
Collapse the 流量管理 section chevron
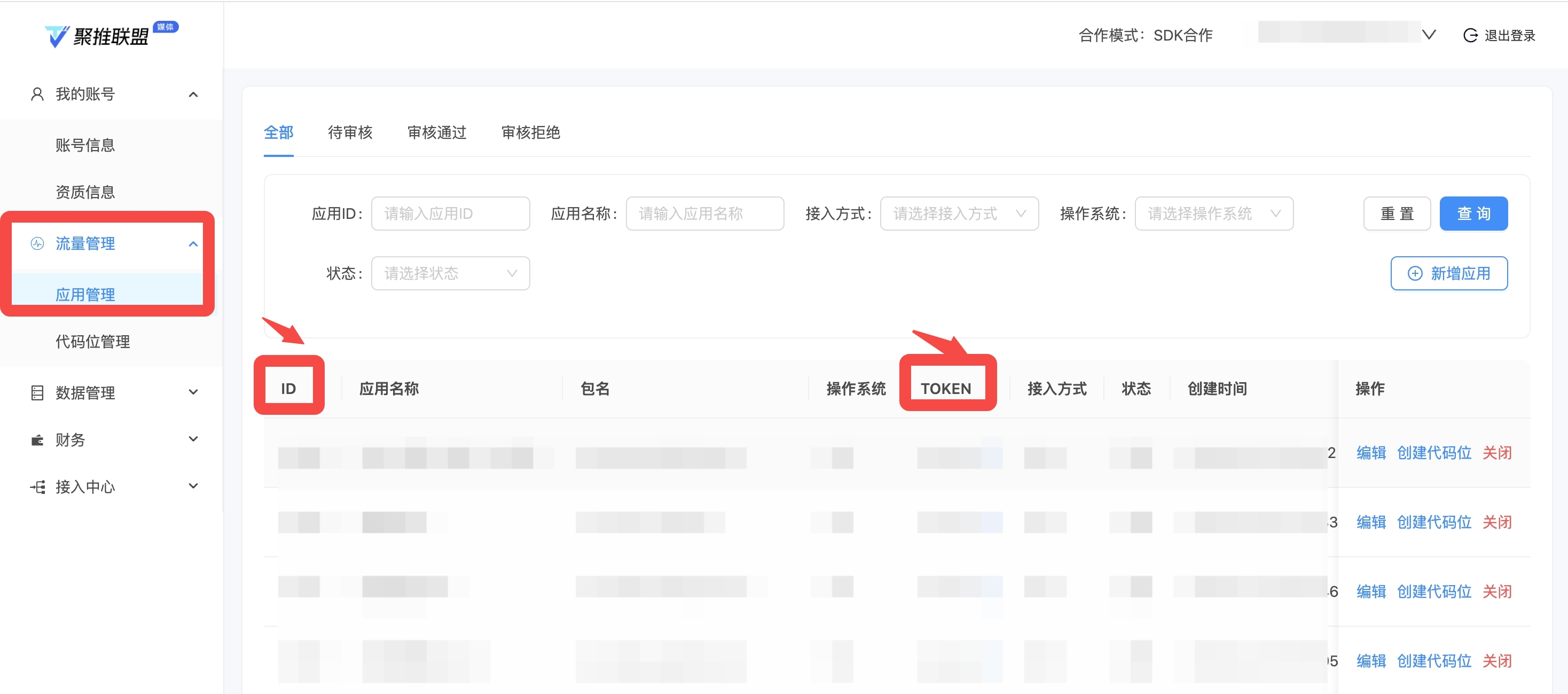pos(193,244)
